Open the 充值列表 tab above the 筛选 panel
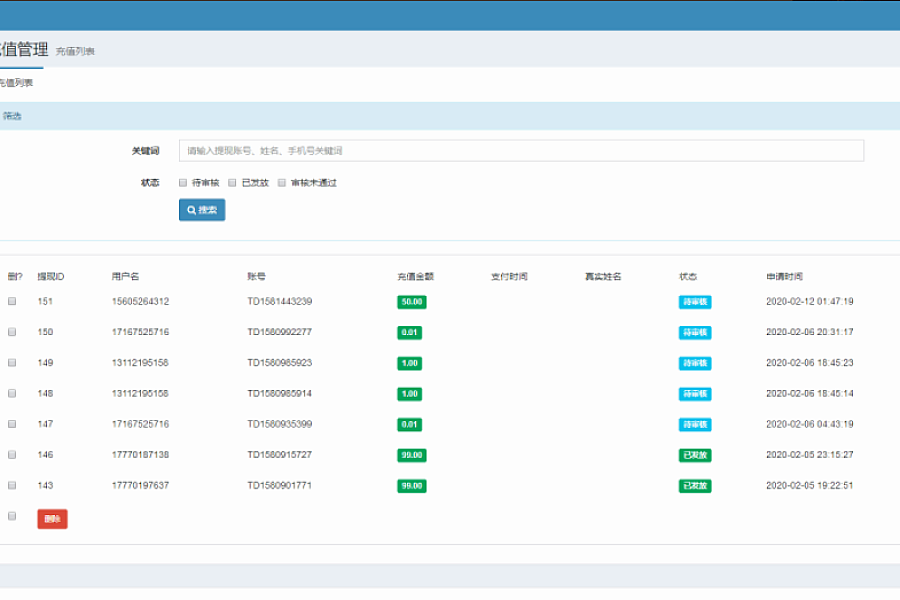This screenshot has width=900, height=600. tap(16, 83)
